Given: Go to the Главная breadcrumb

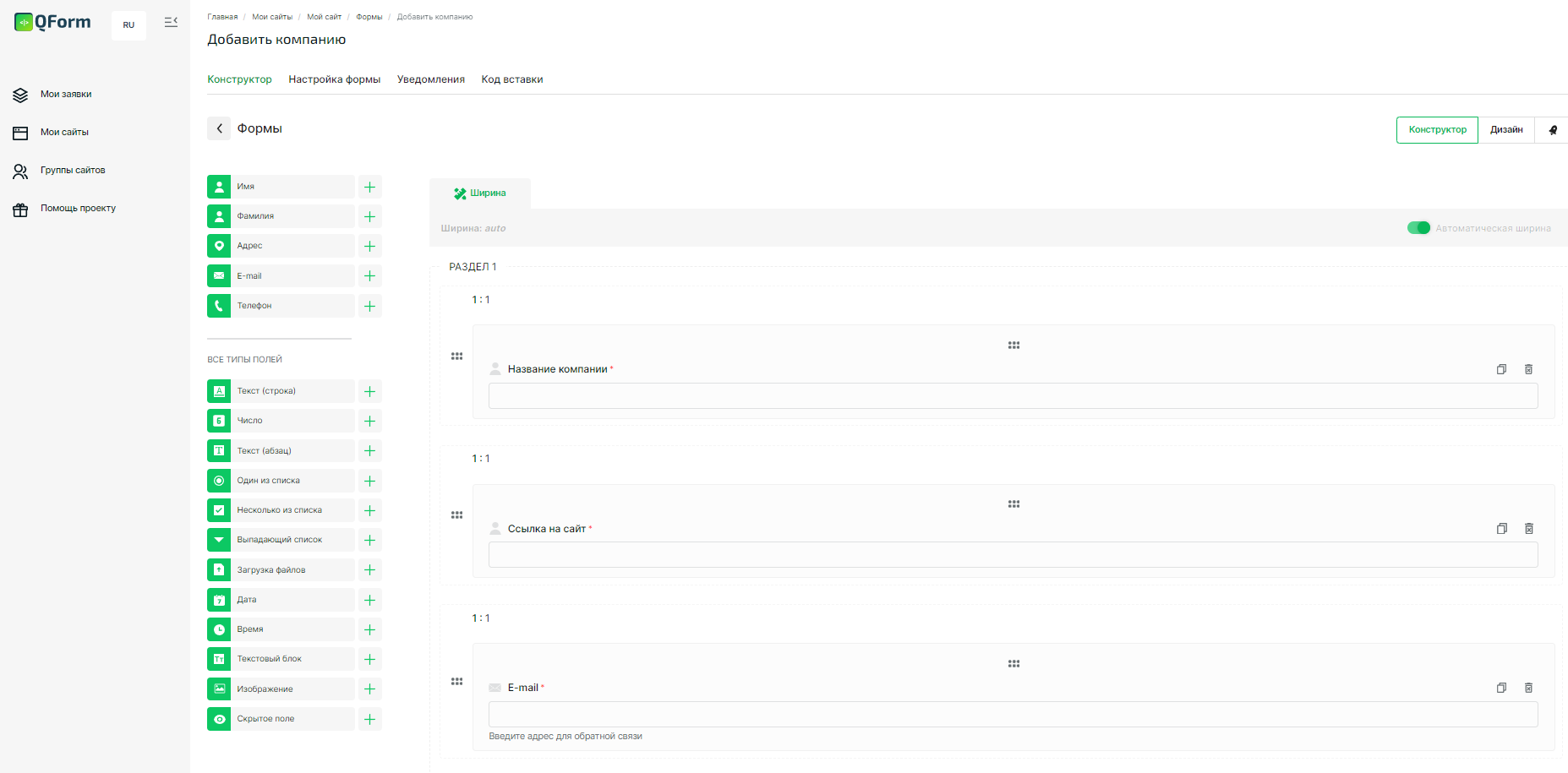Looking at the screenshot, I should point(222,17).
